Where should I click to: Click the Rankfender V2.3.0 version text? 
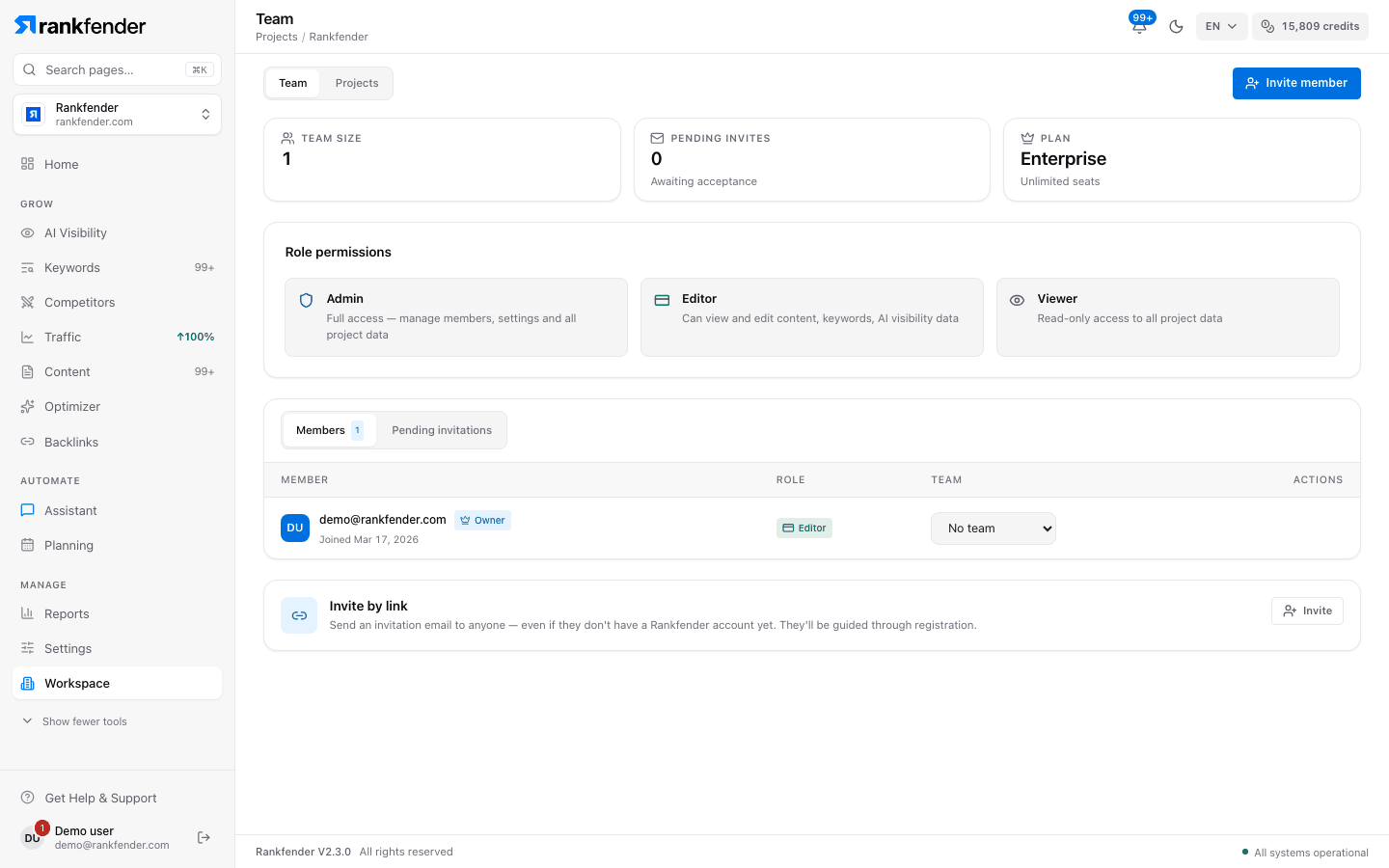coord(303,852)
